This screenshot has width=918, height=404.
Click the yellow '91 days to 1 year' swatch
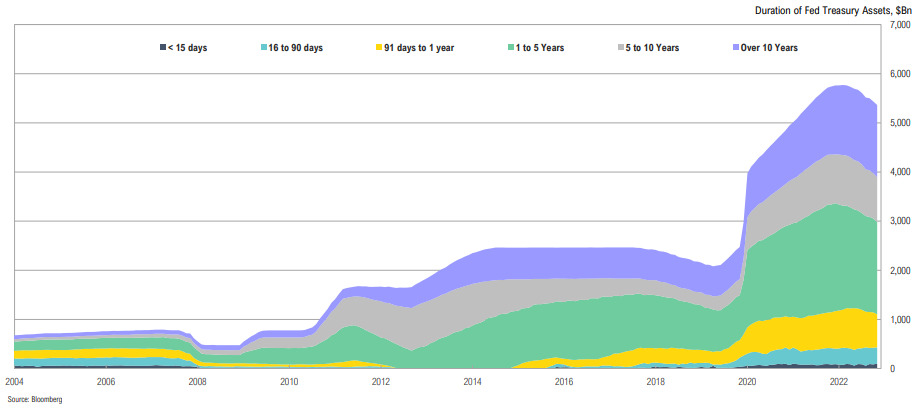(379, 48)
